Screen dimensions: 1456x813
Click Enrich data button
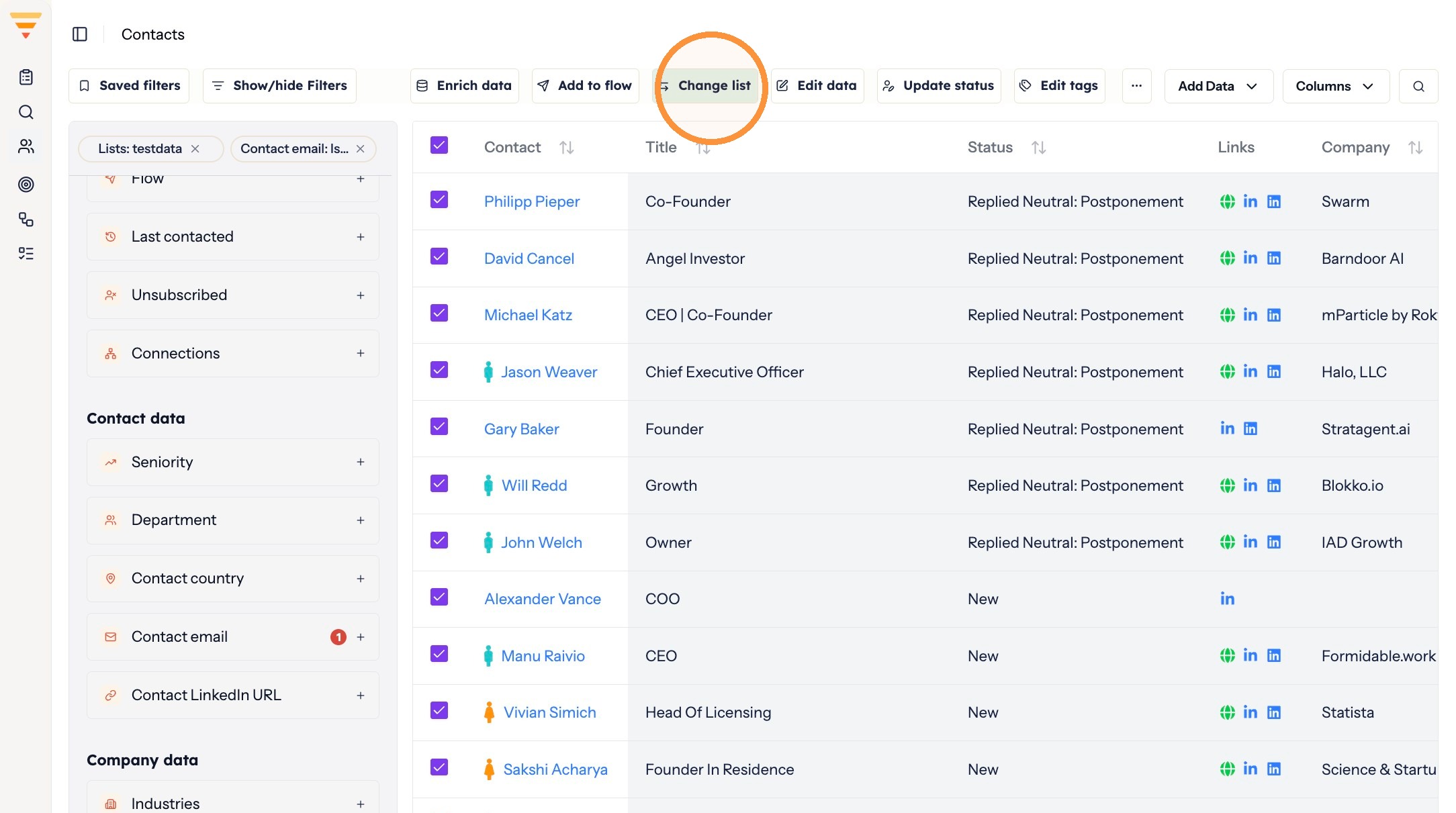pos(465,86)
